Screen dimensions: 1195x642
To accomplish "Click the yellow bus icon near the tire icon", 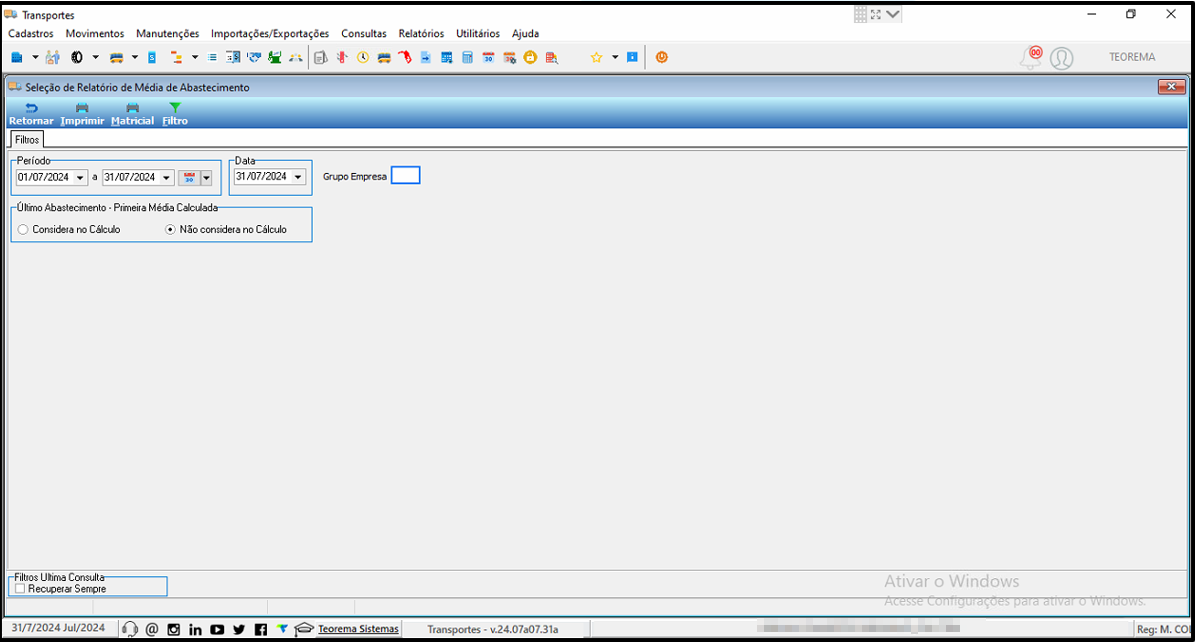I will (x=117, y=57).
